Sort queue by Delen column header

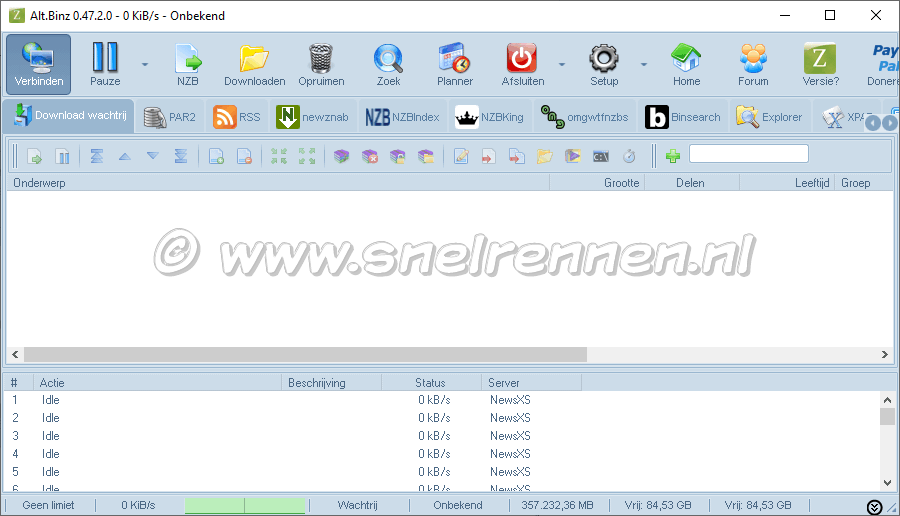pyautogui.click(x=692, y=183)
